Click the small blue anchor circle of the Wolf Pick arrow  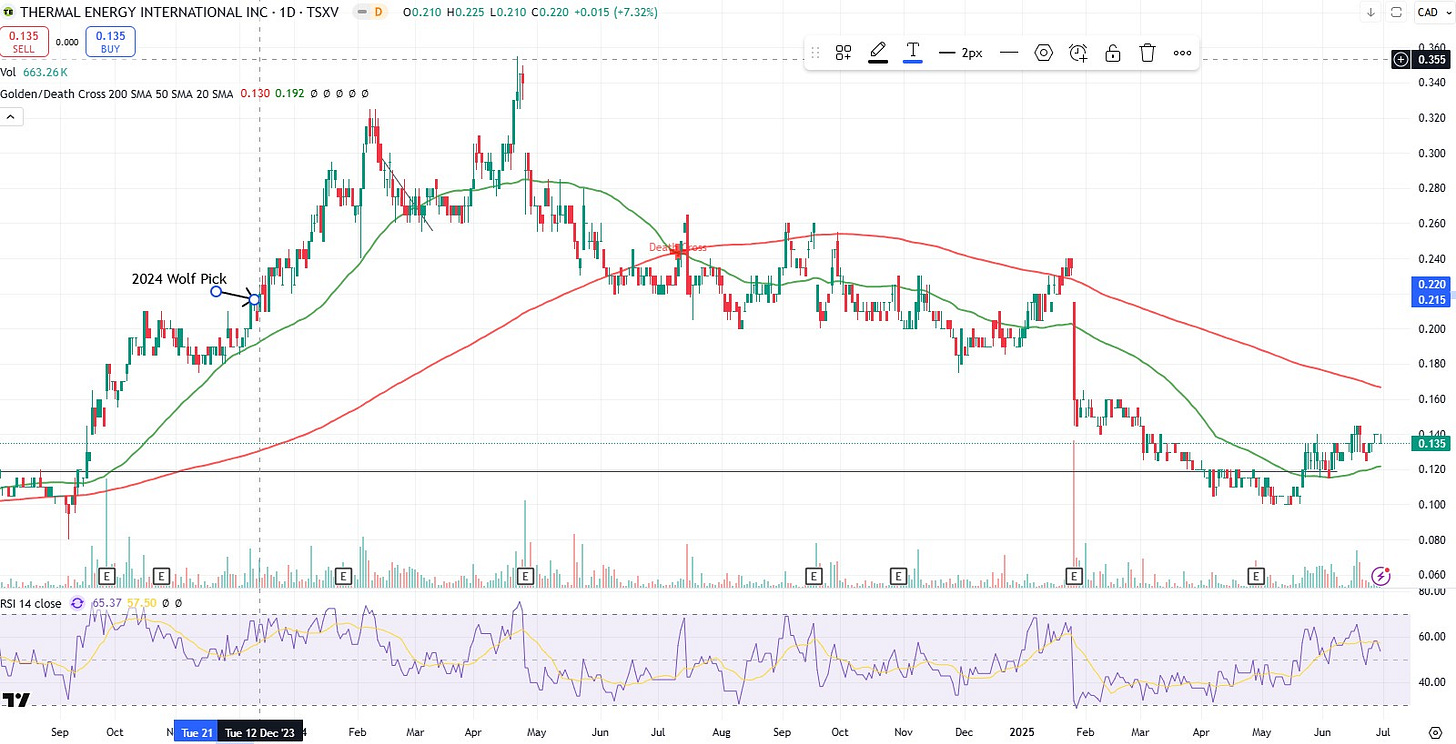(x=216, y=291)
